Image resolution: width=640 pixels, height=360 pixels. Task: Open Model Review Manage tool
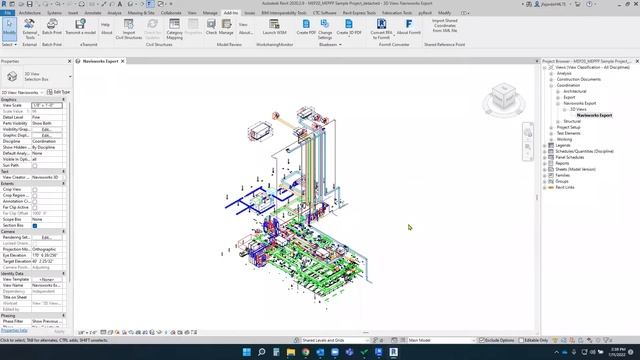click(226, 27)
